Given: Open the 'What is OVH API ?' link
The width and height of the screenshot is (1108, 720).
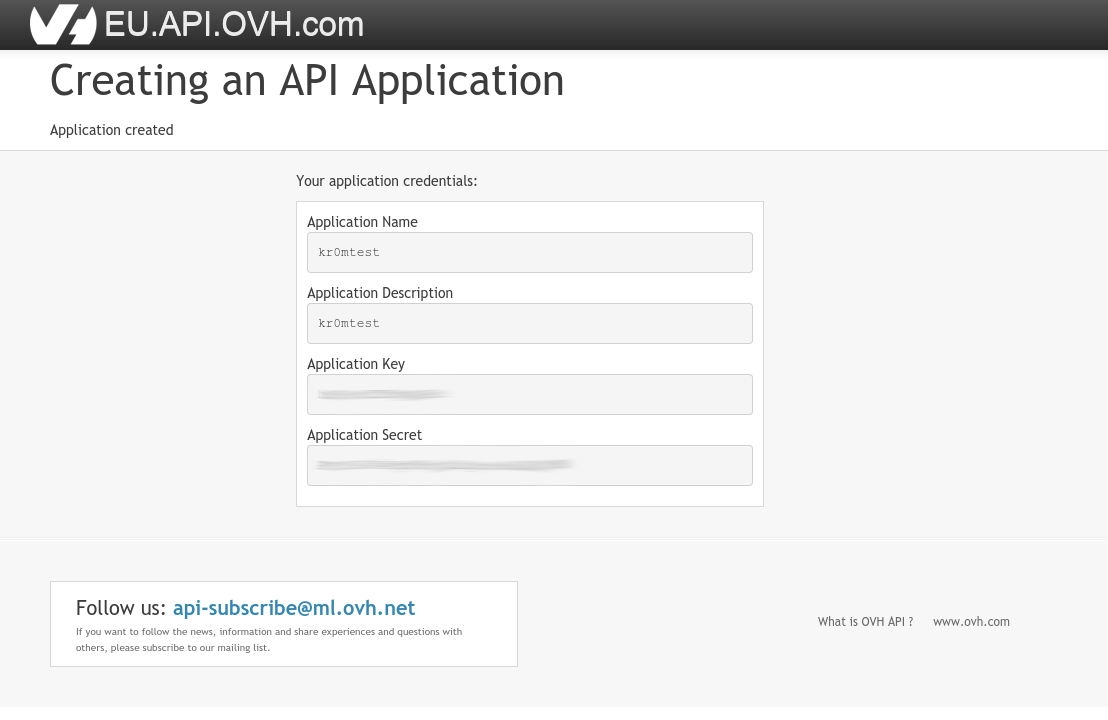Looking at the screenshot, I should [x=865, y=622].
